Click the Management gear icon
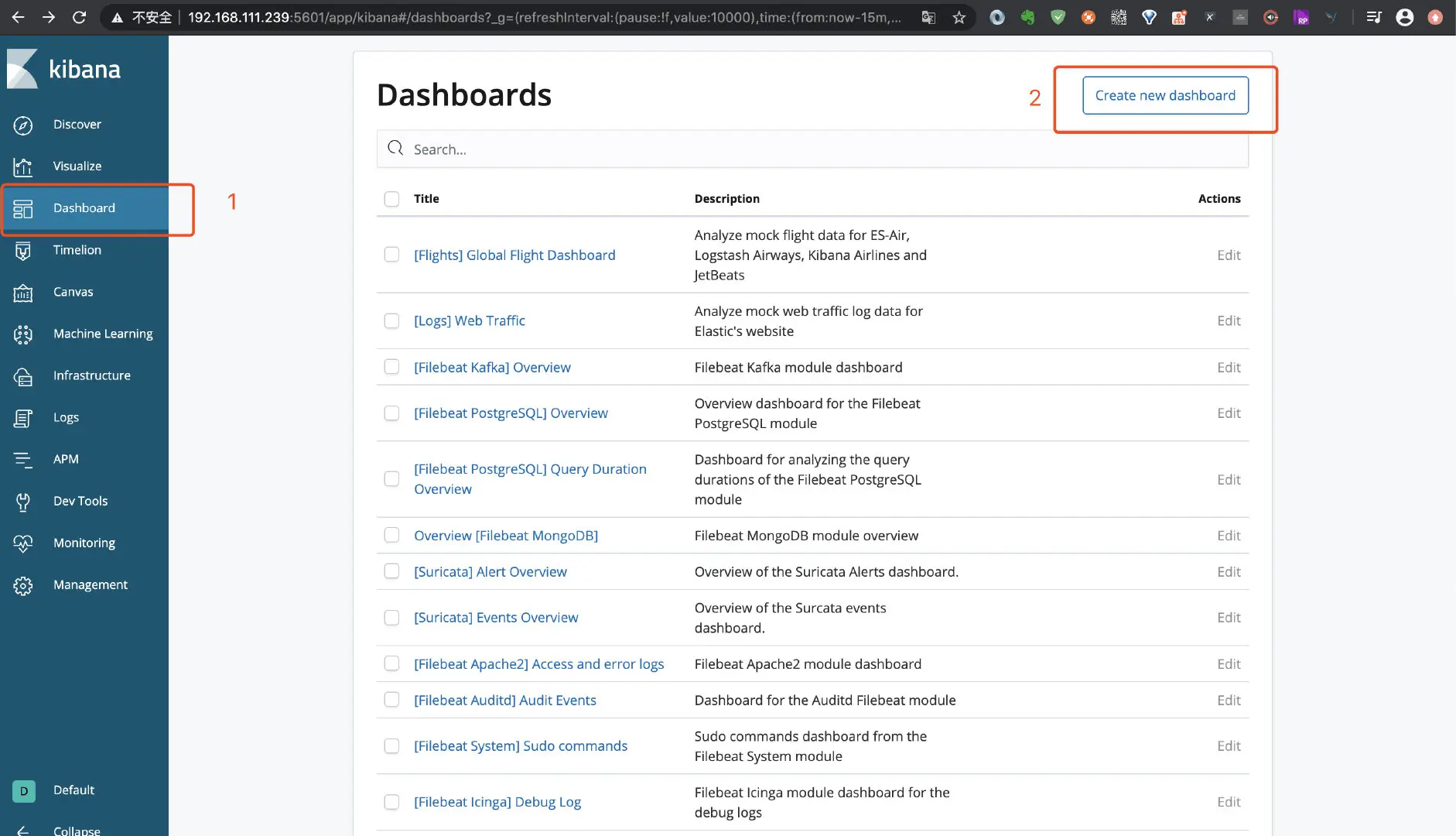This screenshot has height=836, width=1456. pyautogui.click(x=23, y=586)
